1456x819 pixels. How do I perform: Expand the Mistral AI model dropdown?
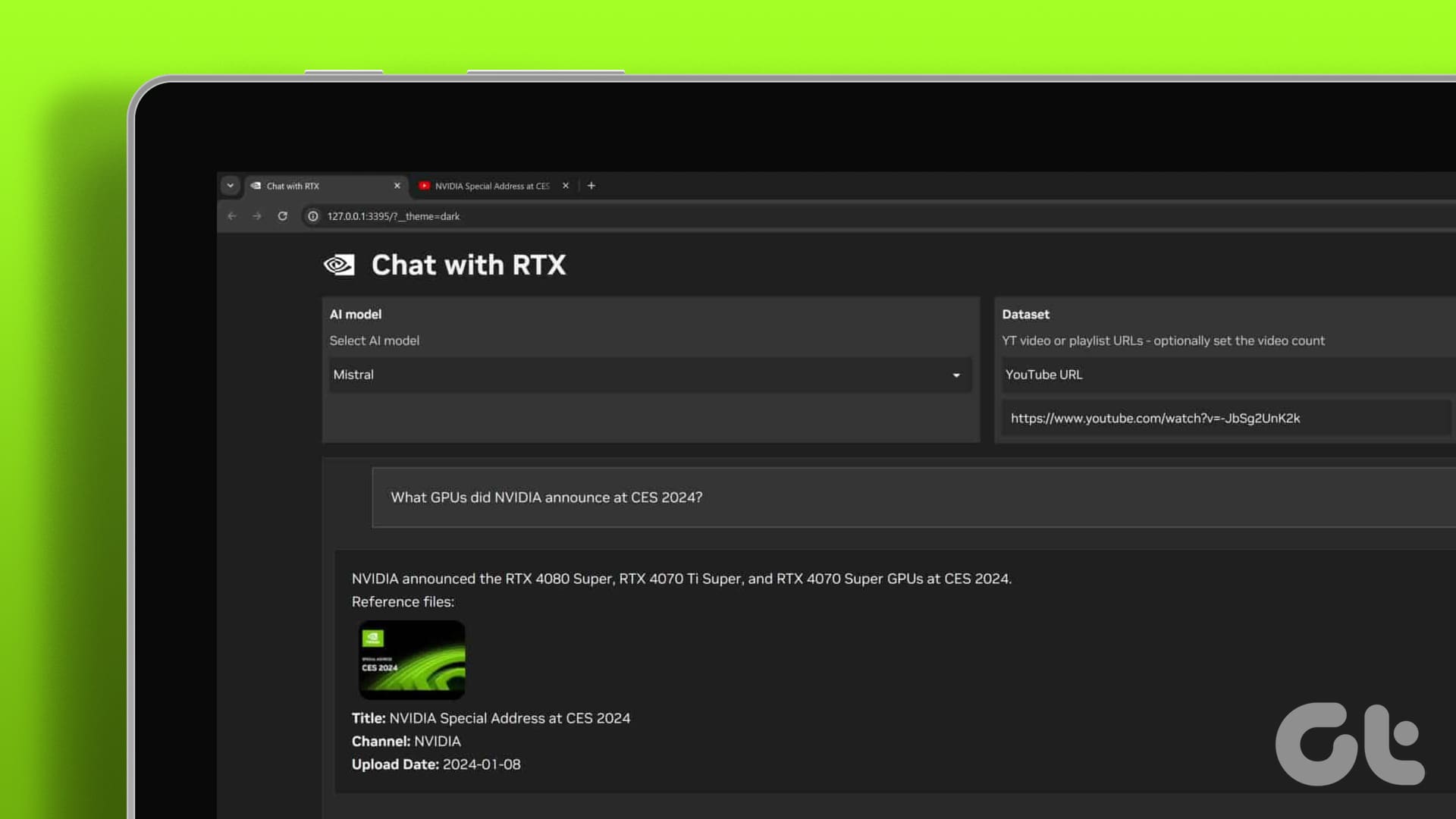[x=651, y=375]
